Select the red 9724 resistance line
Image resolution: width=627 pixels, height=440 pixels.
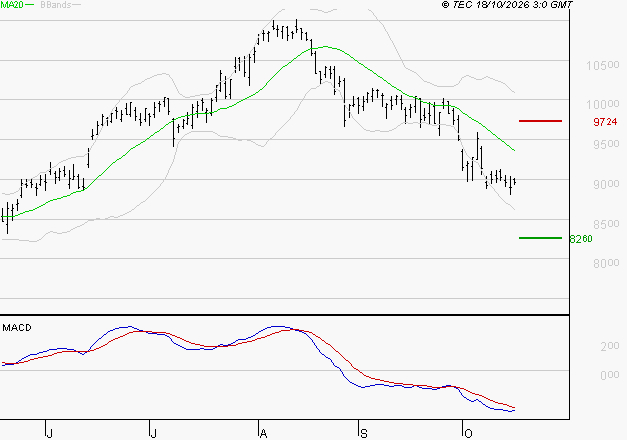tap(540, 121)
